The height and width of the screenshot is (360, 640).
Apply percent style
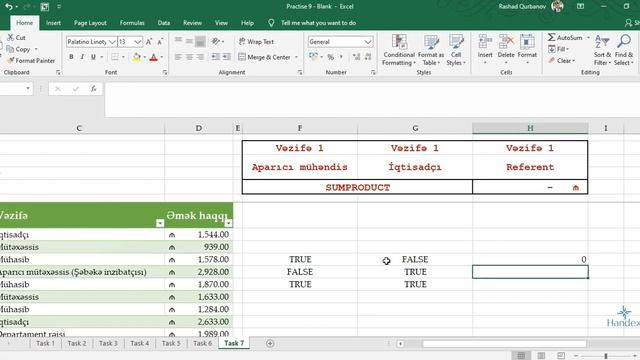coord(331,57)
